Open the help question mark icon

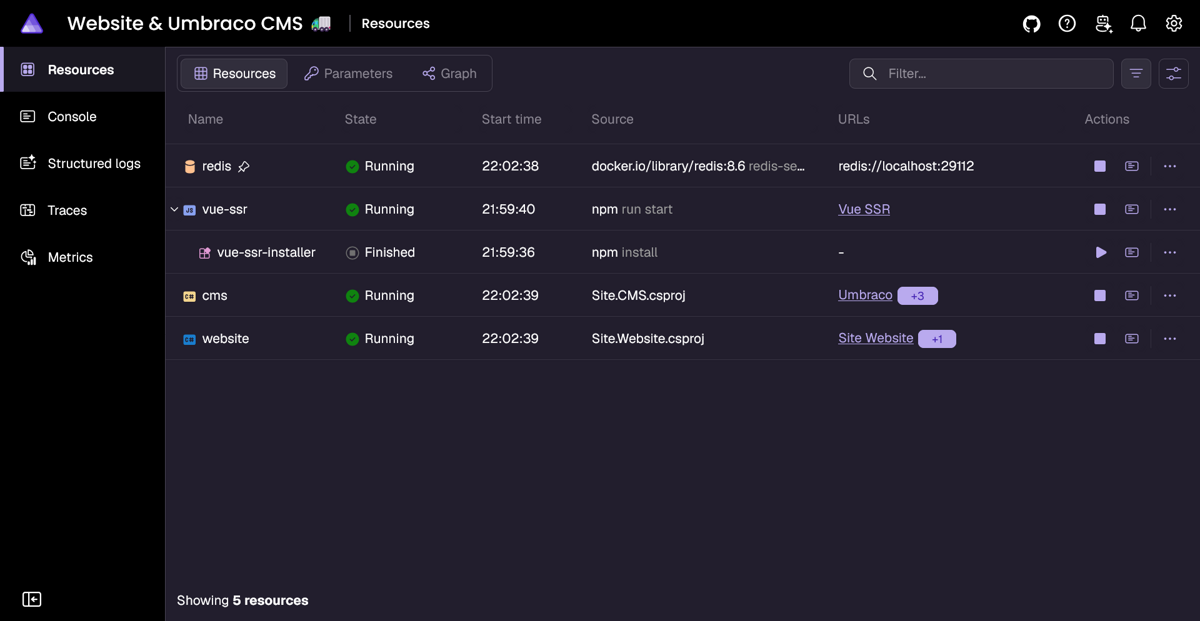[x=1067, y=23]
